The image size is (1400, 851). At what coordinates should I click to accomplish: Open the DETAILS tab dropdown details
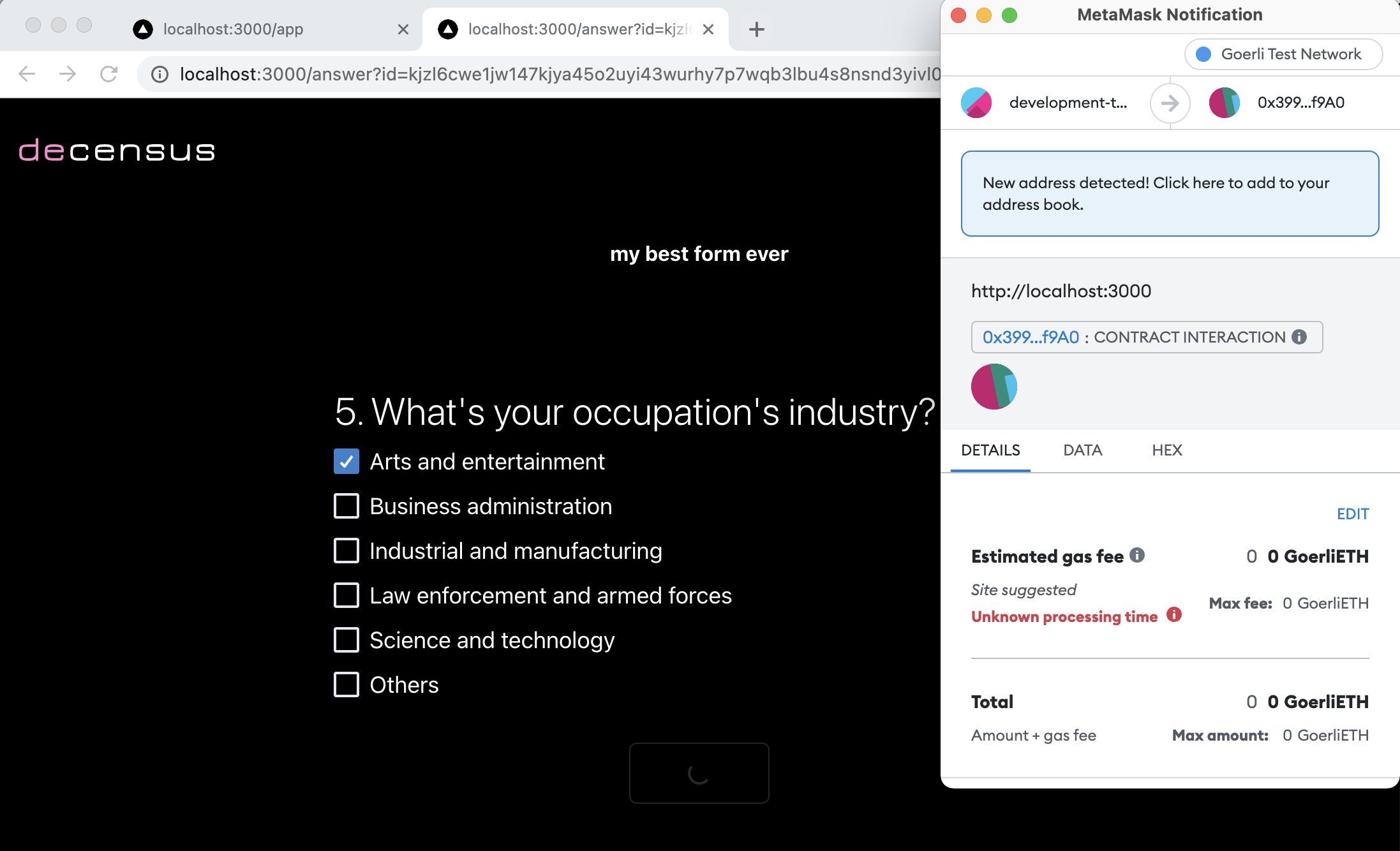[990, 450]
